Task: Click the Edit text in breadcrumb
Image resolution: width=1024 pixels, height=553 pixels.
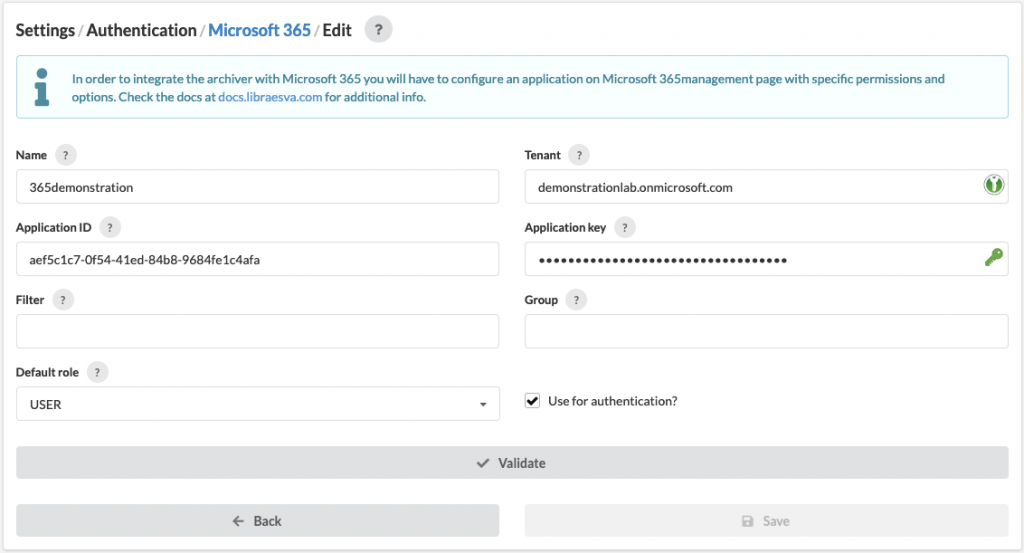Action: pyautogui.click(x=337, y=30)
